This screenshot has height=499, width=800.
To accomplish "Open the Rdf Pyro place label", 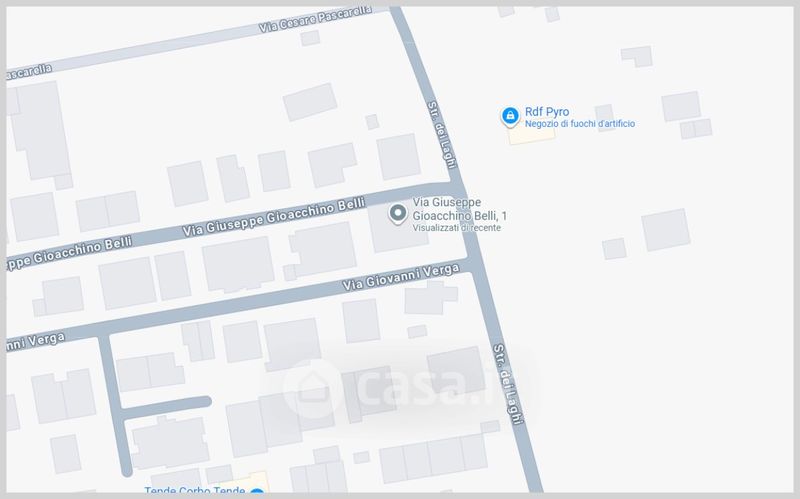I will 547,112.
